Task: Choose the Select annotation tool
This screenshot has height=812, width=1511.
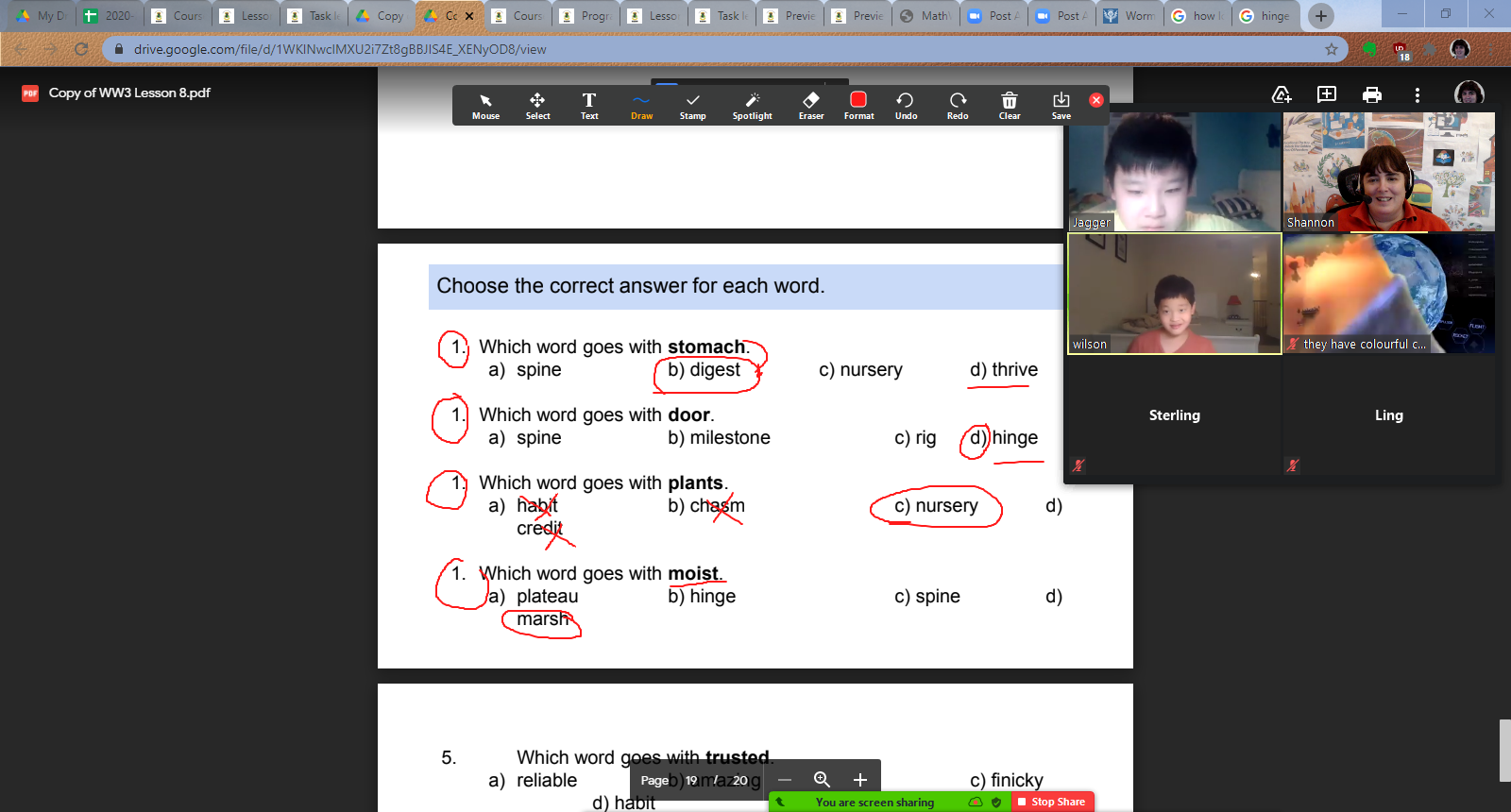Action: click(x=537, y=106)
